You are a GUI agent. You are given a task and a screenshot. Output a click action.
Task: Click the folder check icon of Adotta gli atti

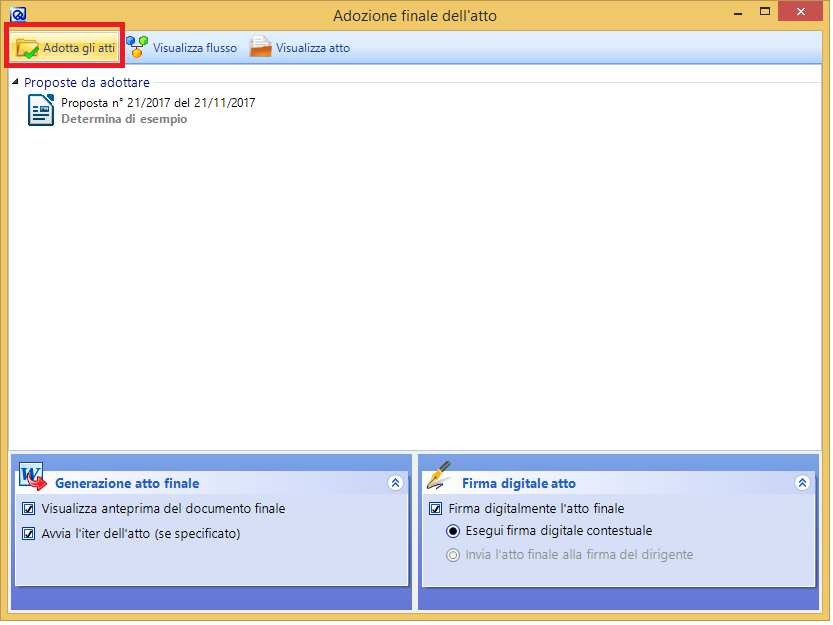tap(27, 48)
